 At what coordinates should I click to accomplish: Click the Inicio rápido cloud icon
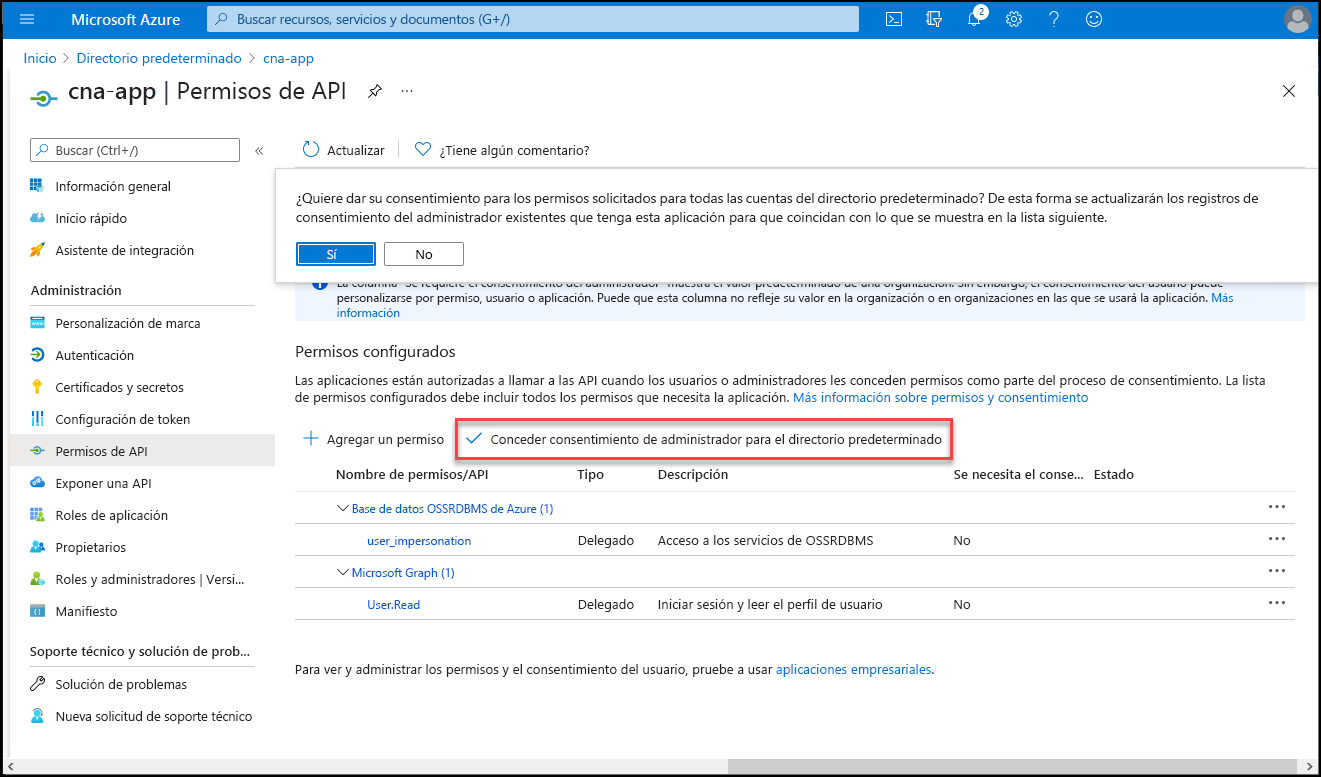tap(37, 218)
